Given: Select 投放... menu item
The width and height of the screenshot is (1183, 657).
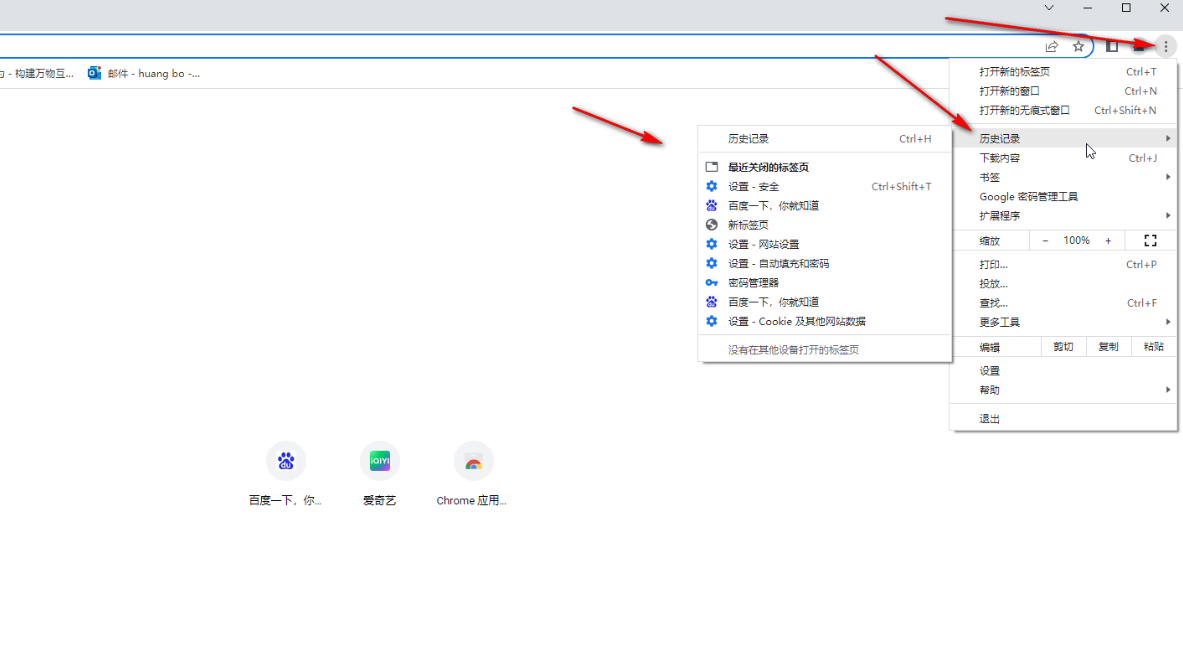Looking at the screenshot, I should pyautogui.click(x=1064, y=284).
